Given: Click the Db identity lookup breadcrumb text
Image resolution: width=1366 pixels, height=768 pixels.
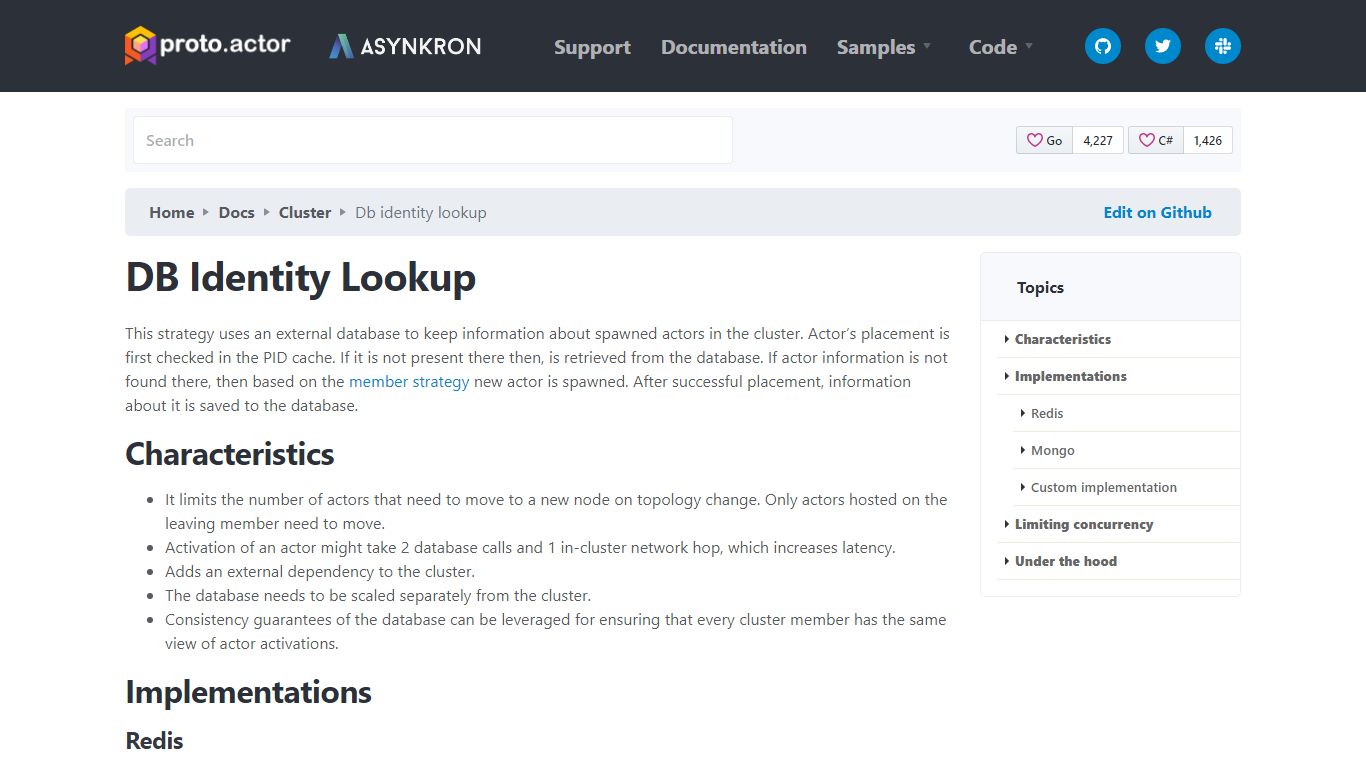Looking at the screenshot, I should pos(421,212).
